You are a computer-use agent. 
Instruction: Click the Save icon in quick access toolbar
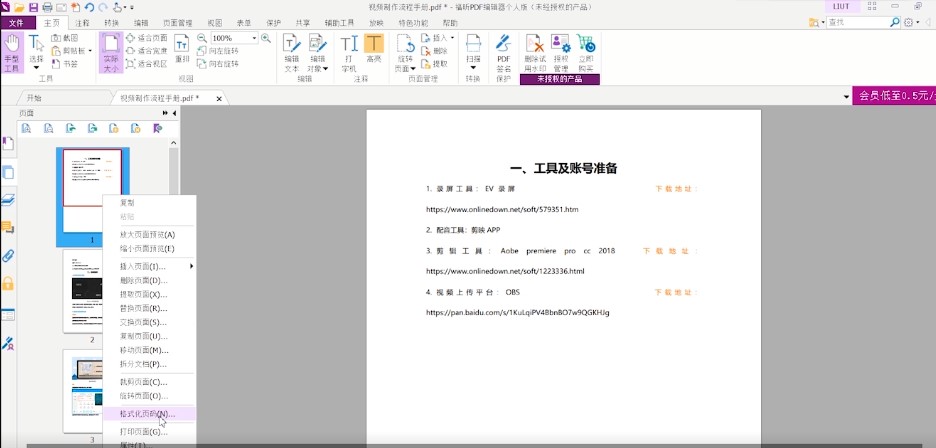[x=33, y=7]
